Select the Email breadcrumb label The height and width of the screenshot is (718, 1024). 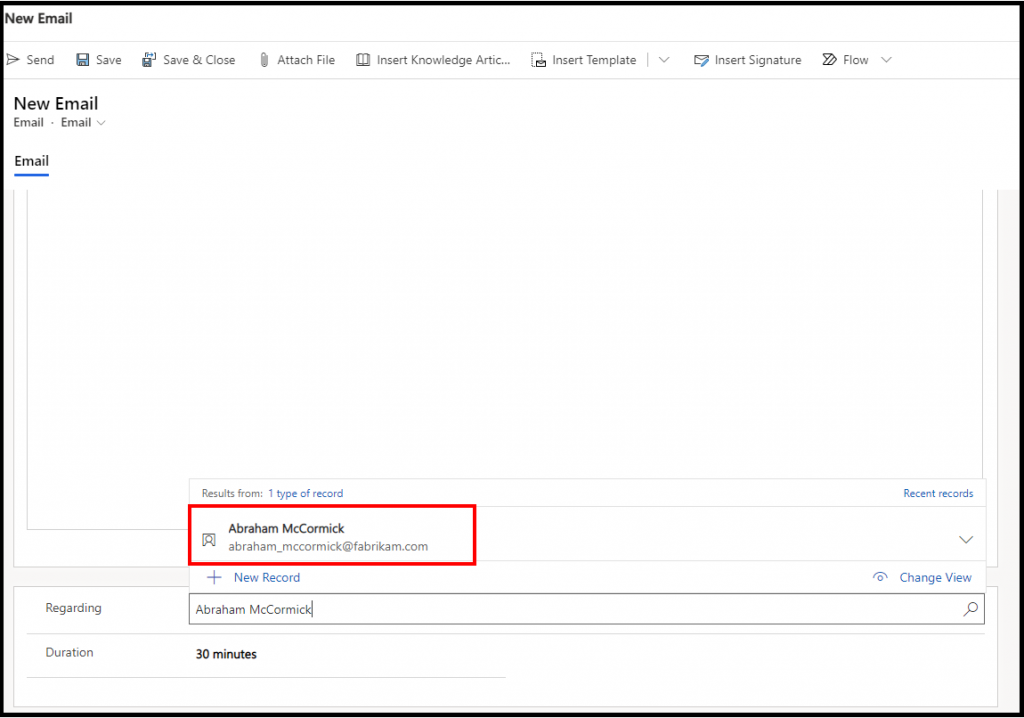point(28,122)
